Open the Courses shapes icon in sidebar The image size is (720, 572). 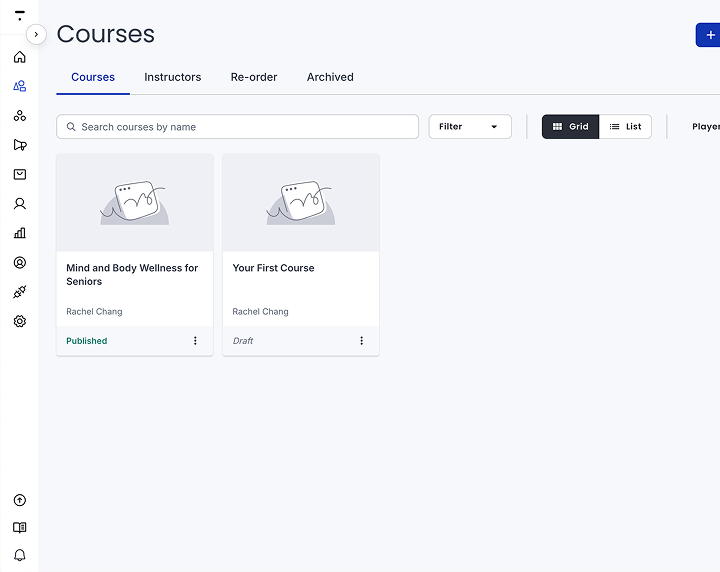point(19,86)
